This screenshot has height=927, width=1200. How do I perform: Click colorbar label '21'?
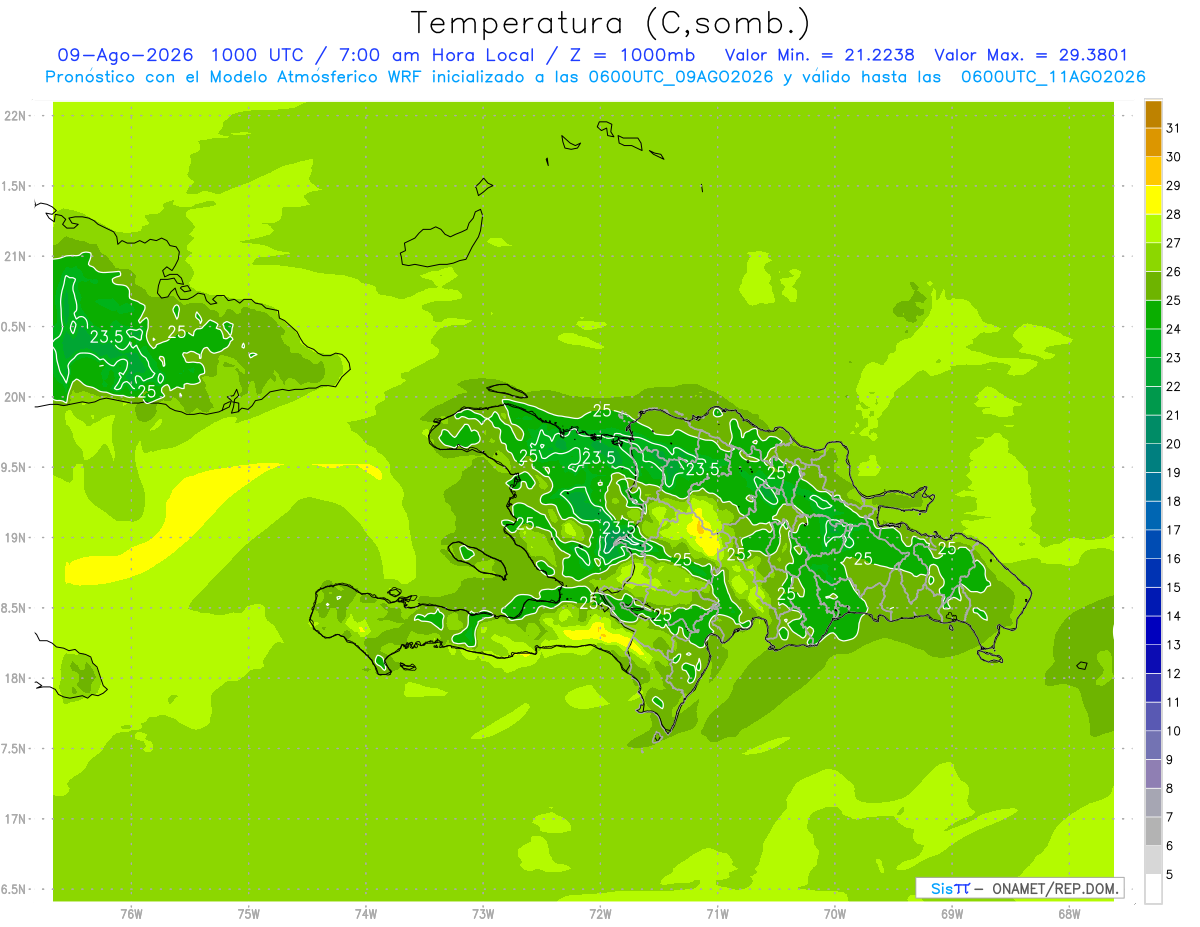(1174, 415)
